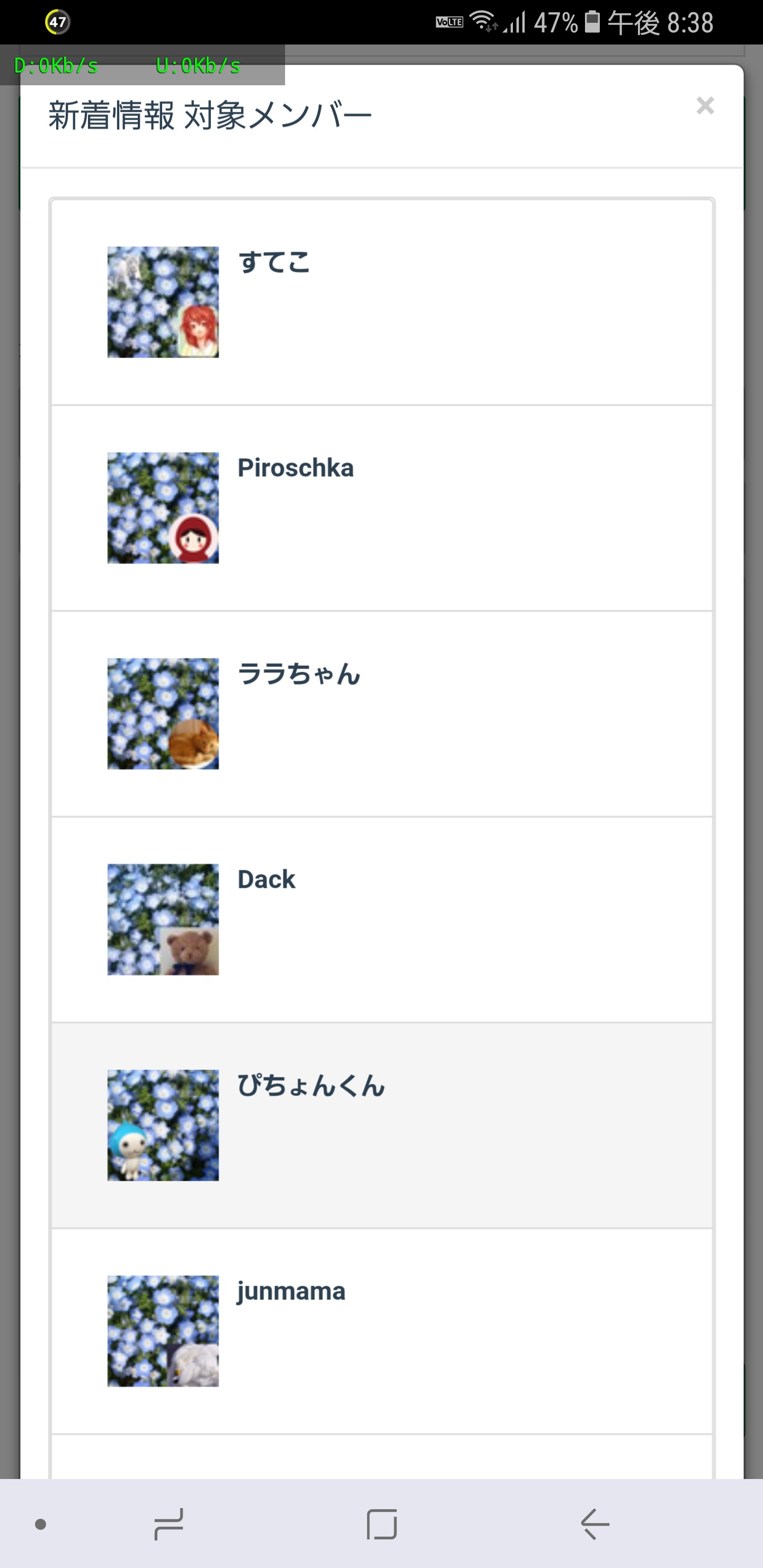Tap the Wi-Fi status bar icon
The width and height of the screenshot is (763, 1568).
tap(483, 21)
